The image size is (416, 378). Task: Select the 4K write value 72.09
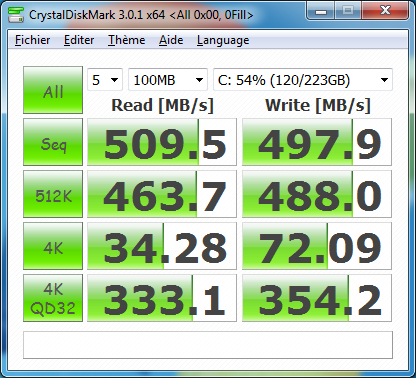pyautogui.click(x=317, y=246)
